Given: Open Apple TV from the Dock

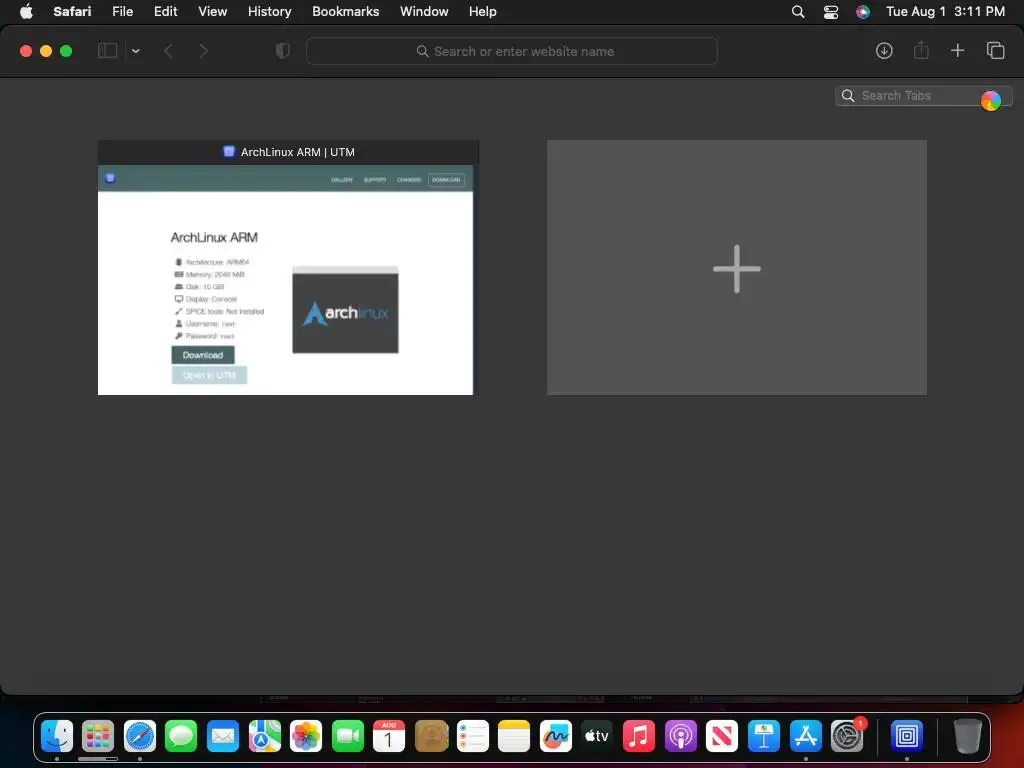Looking at the screenshot, I should [597, 736].
